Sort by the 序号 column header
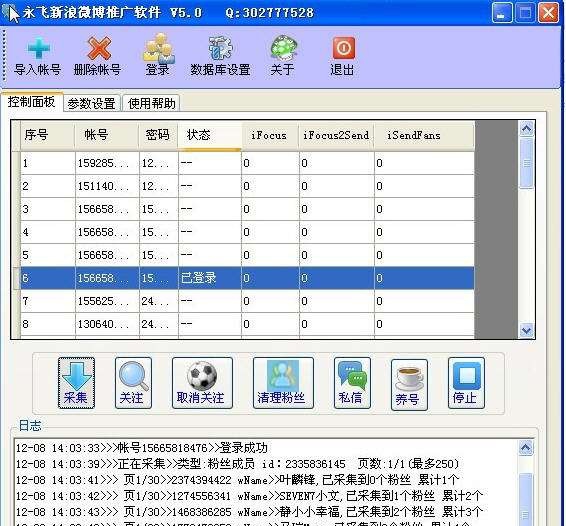Screen dimensions: 566x526 [48, 135]
